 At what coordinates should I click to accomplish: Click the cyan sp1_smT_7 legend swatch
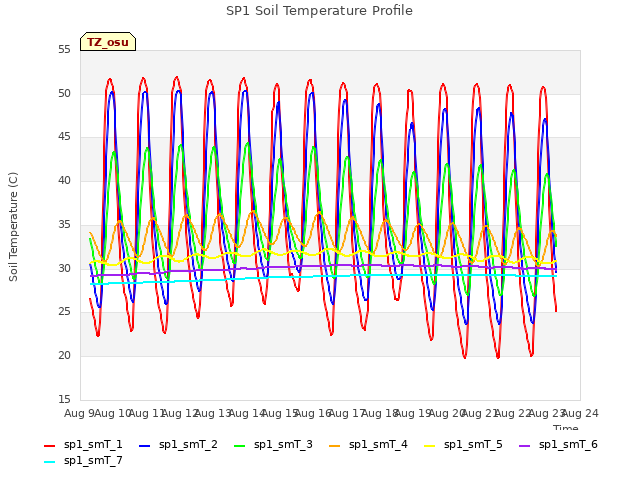click(x=49, y=462)
